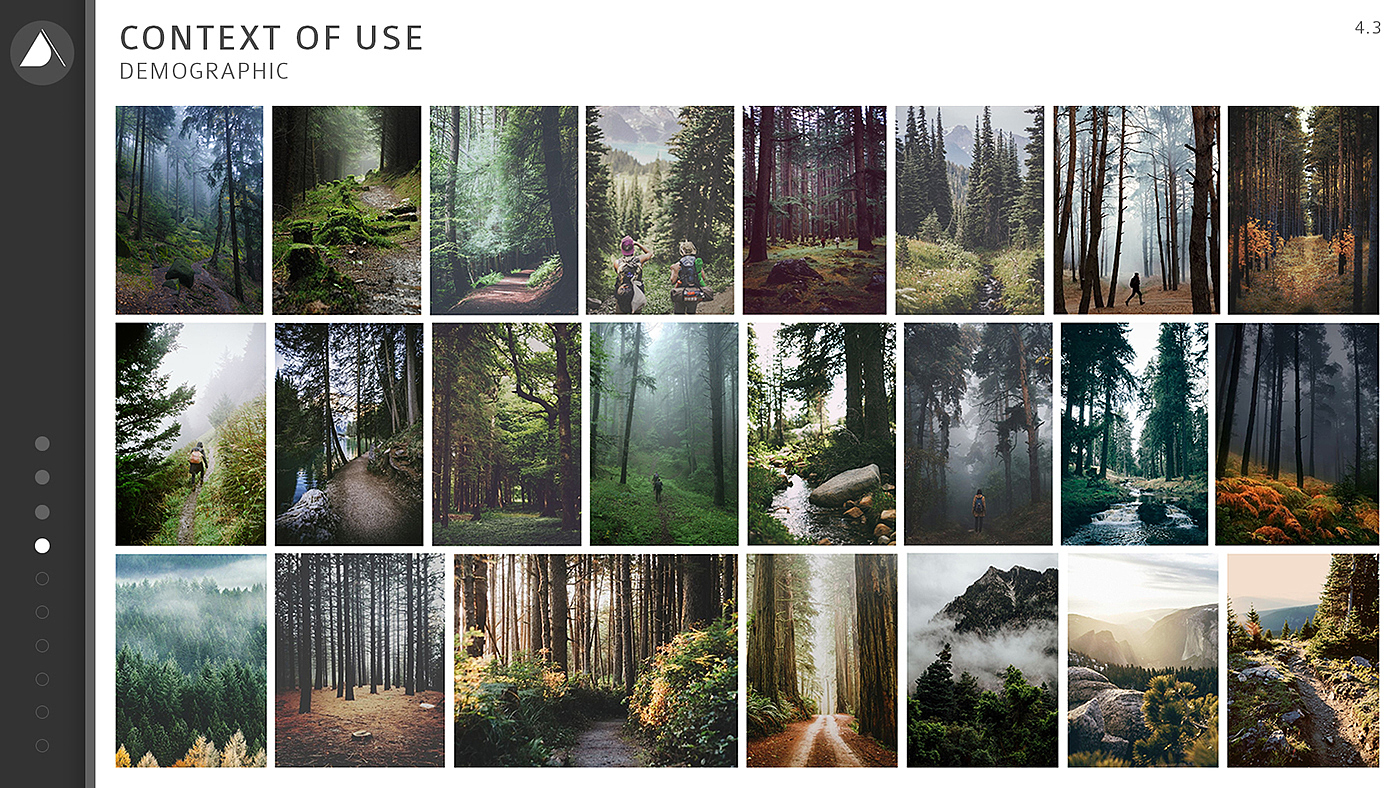Select the last hollow navigation dot
The image size is (1400, 788).
(x=42, y=745)
